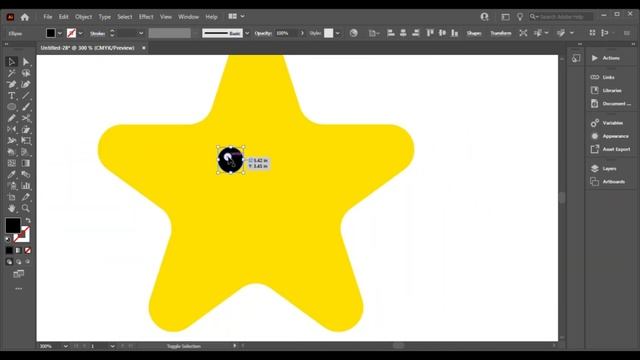
Task: Select the Scale tool
Action: tap(26, 129)
